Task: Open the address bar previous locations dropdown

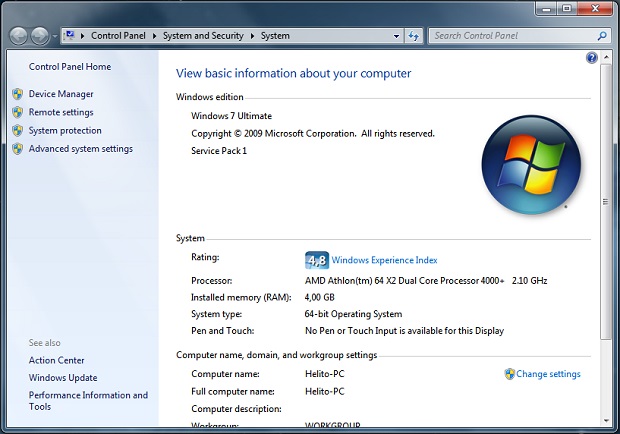Action: coord(394,36)
